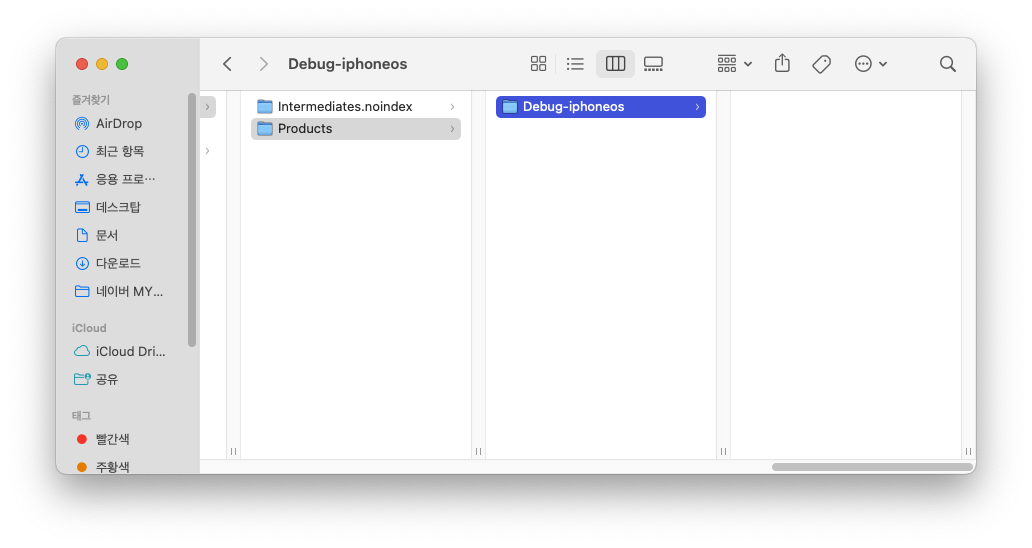Click the 태그 section header
Image resolution: width=1032 pixels, height=548 pixels.
pyautogui.click(x=81, y=415)
